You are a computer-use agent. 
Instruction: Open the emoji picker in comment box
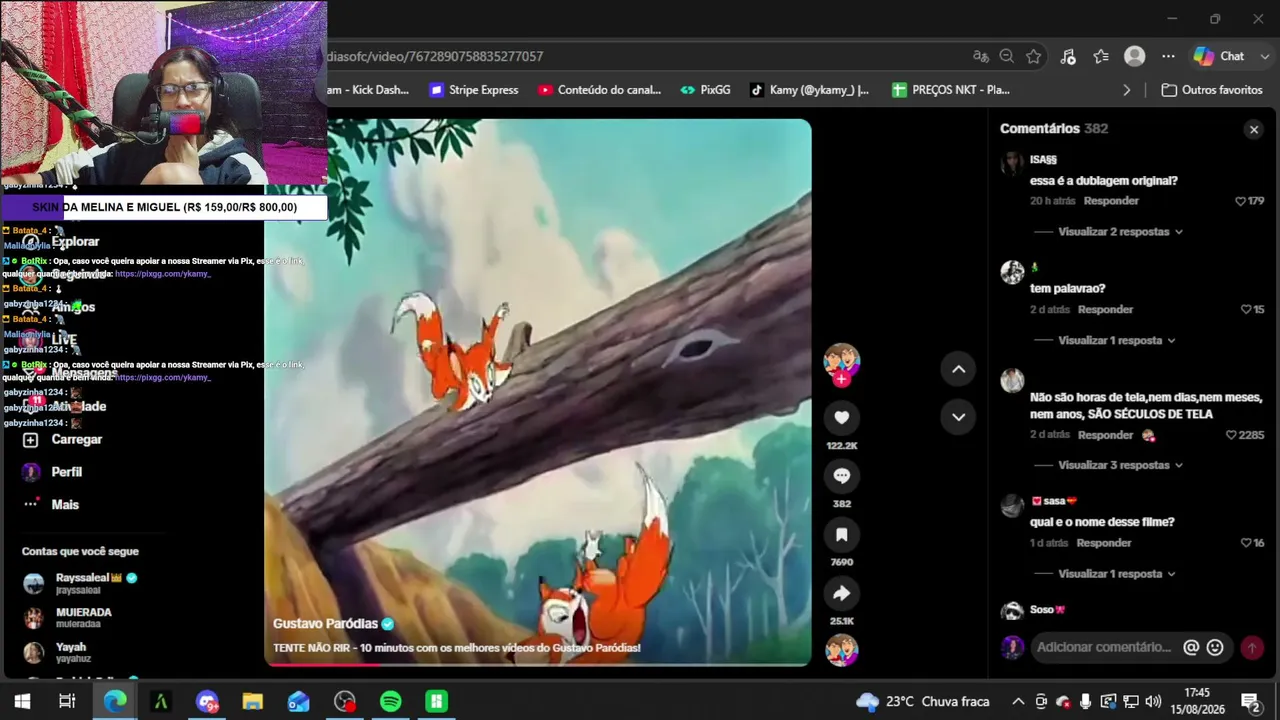(1215, 647)
